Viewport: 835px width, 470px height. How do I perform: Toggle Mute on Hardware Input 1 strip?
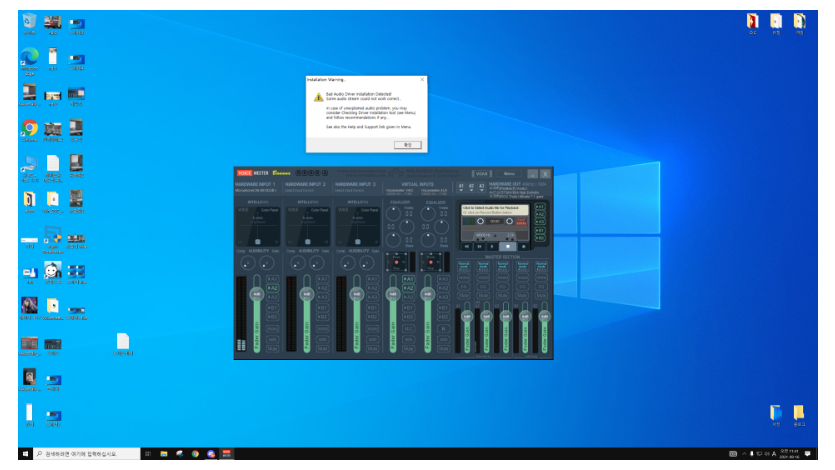273,349
